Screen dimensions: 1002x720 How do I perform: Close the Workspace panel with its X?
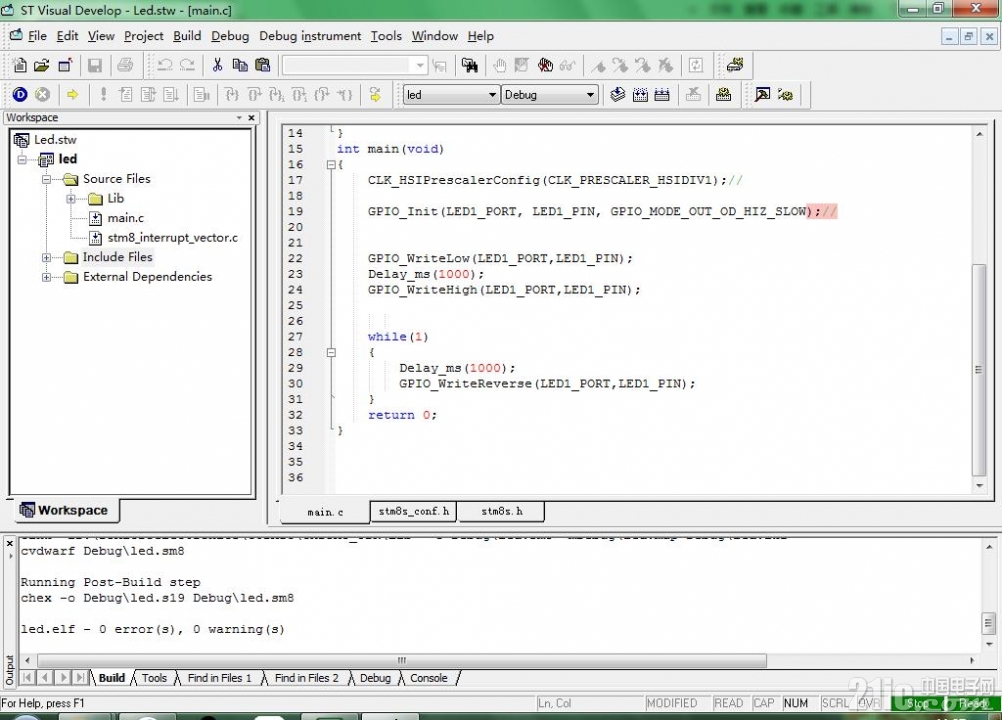251,118
